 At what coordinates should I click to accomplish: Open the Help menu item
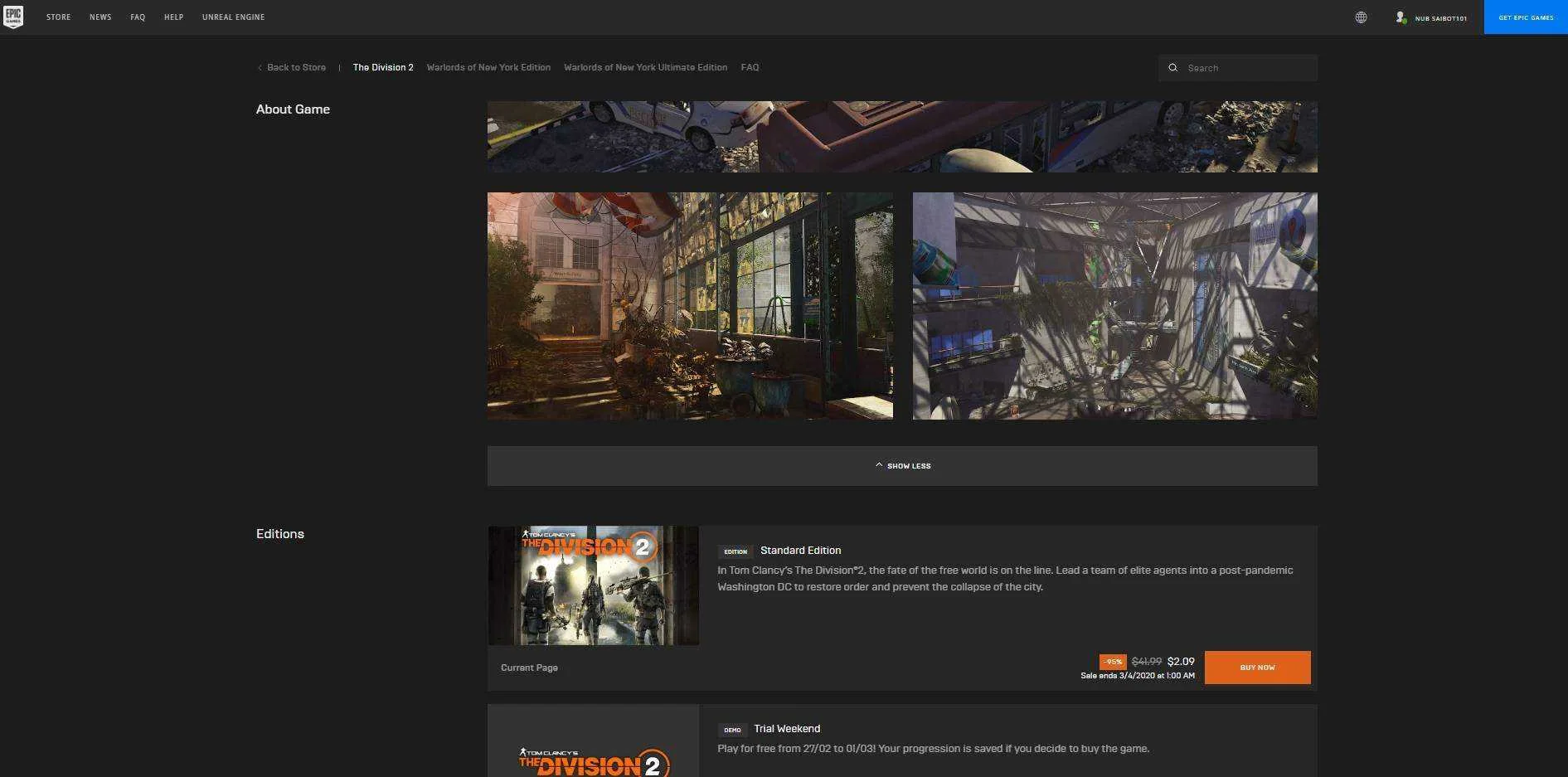pyautogui.click(x=173, y=17)
